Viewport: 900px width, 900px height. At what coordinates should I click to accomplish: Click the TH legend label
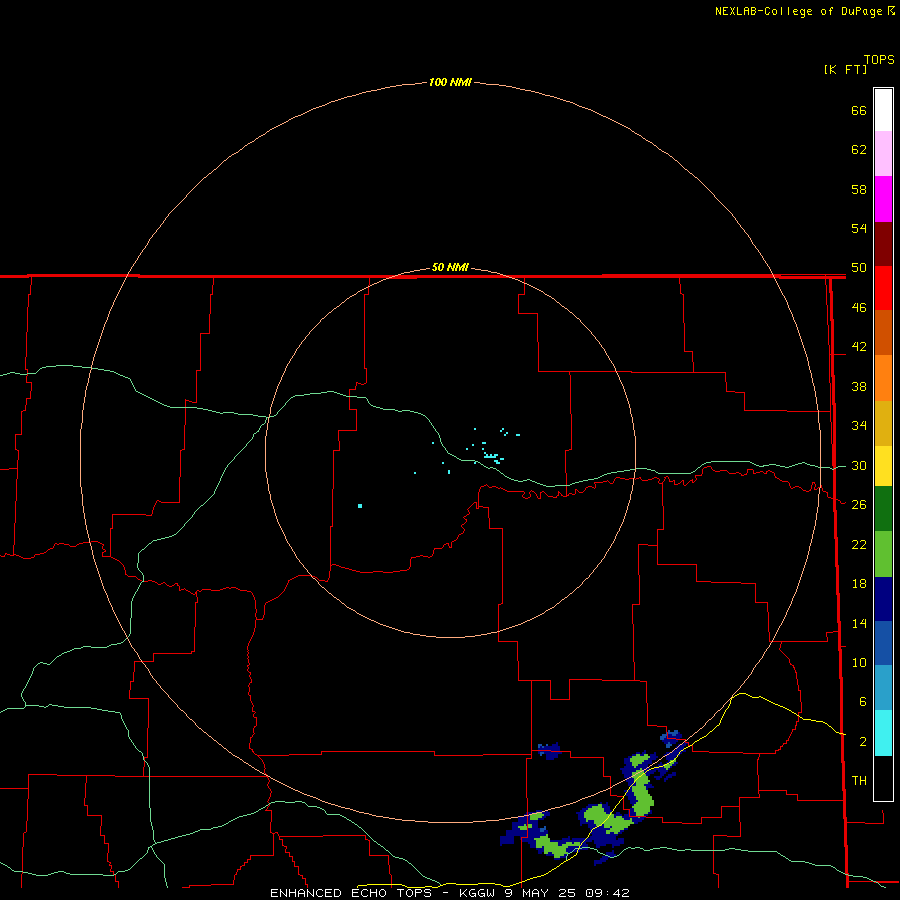(859, 781)
